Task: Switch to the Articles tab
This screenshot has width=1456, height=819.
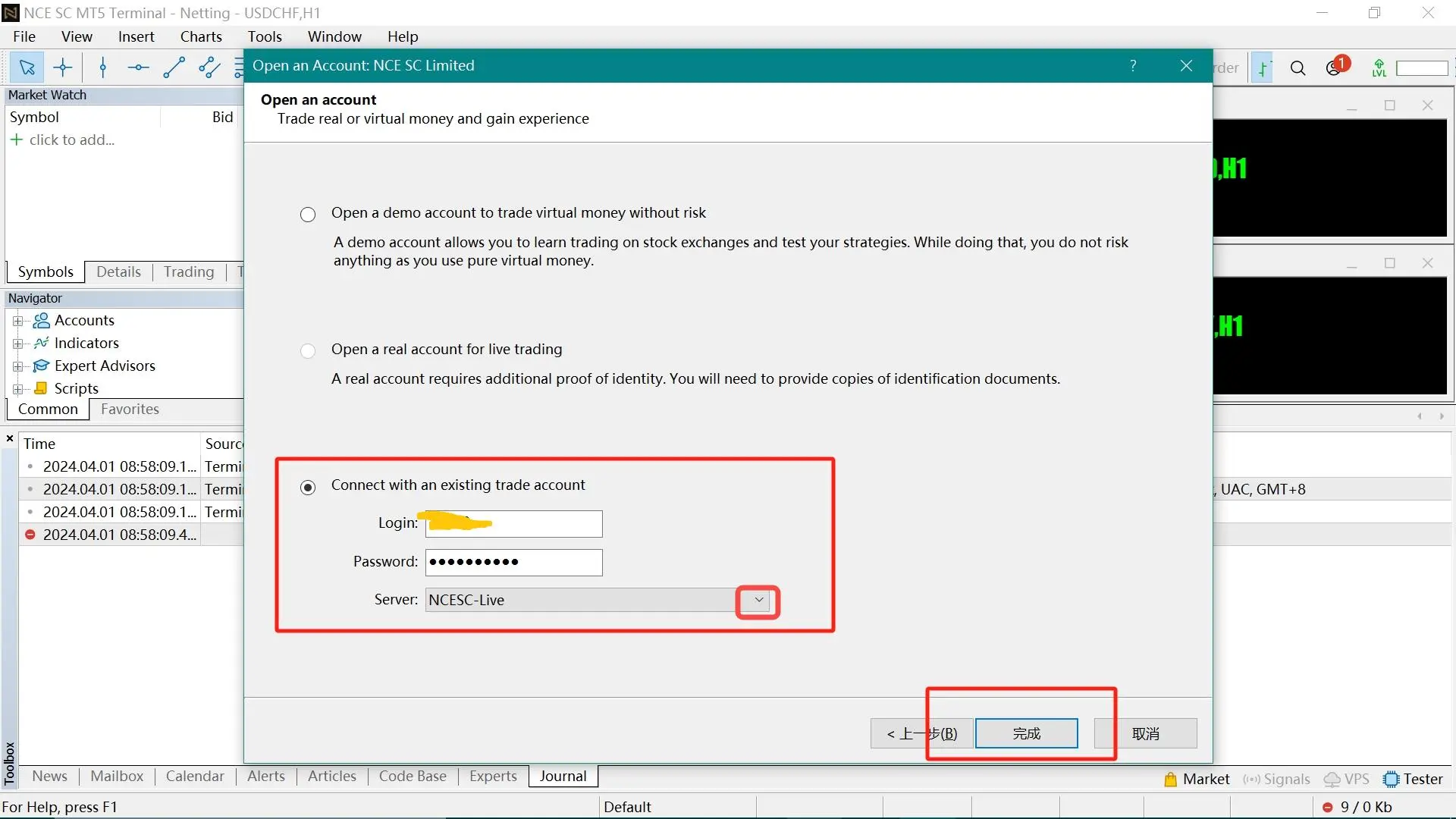Action: pyautogui.click(x=332, y=777)
